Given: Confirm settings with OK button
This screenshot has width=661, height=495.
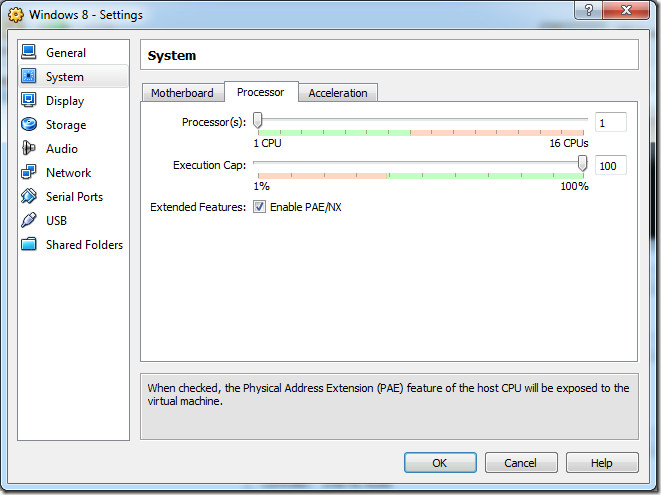Looking at the screenshot, I should (440, 463).
